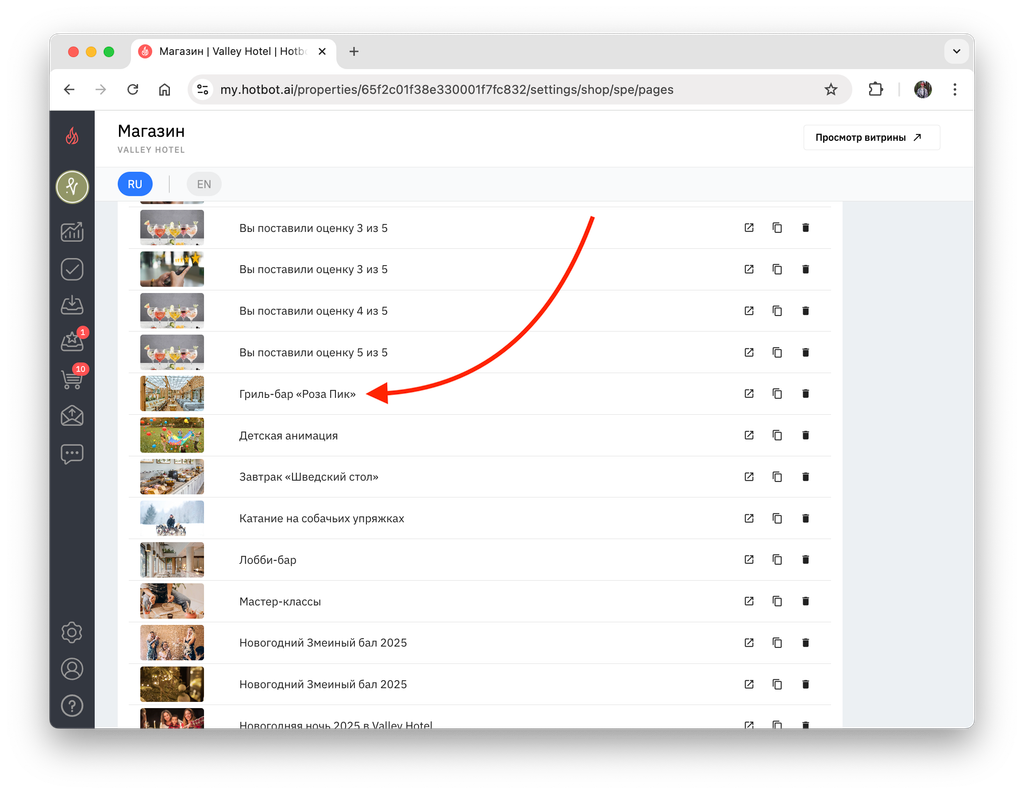Select the Гриль-бар «Роза Пик» row title

297,394
